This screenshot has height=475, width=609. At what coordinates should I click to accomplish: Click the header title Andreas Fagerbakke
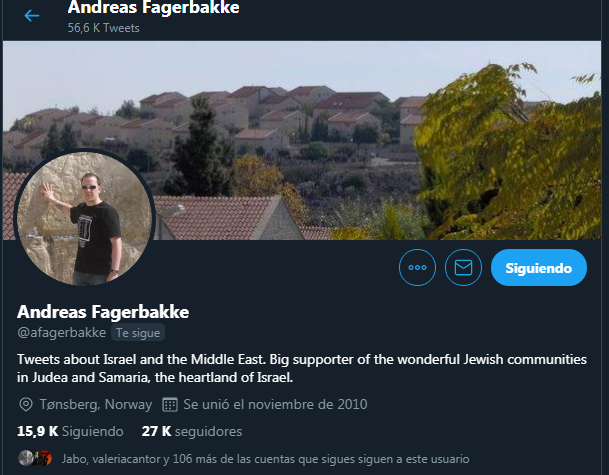point(154,8)
